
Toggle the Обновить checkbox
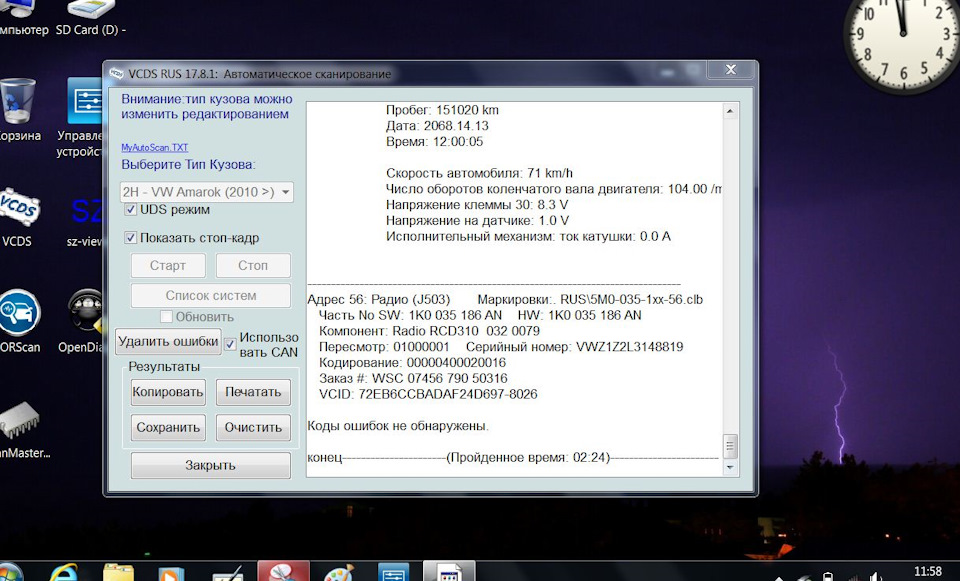point(166,317)
